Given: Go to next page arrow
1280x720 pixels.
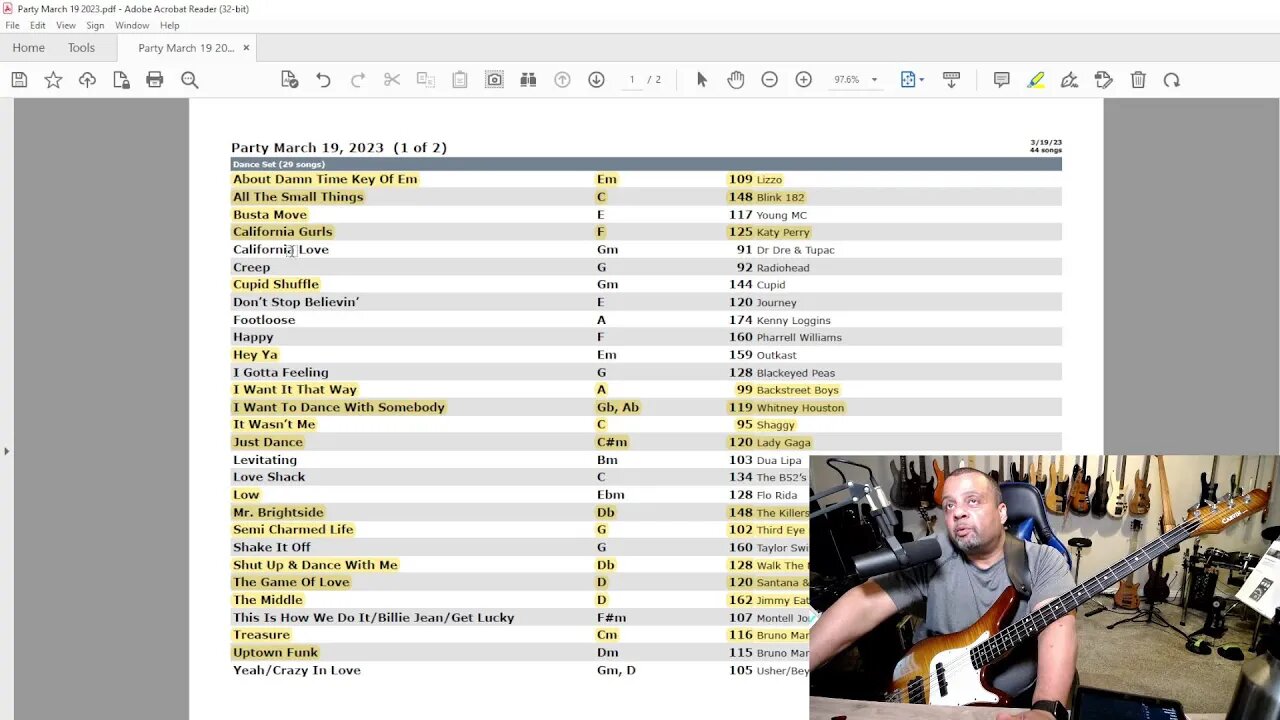Looking at the screenshot, I should click(x=596, y=80).
